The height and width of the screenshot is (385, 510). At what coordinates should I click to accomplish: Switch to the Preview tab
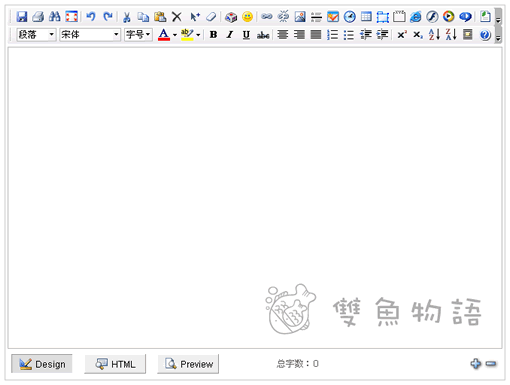click(188, 364)
